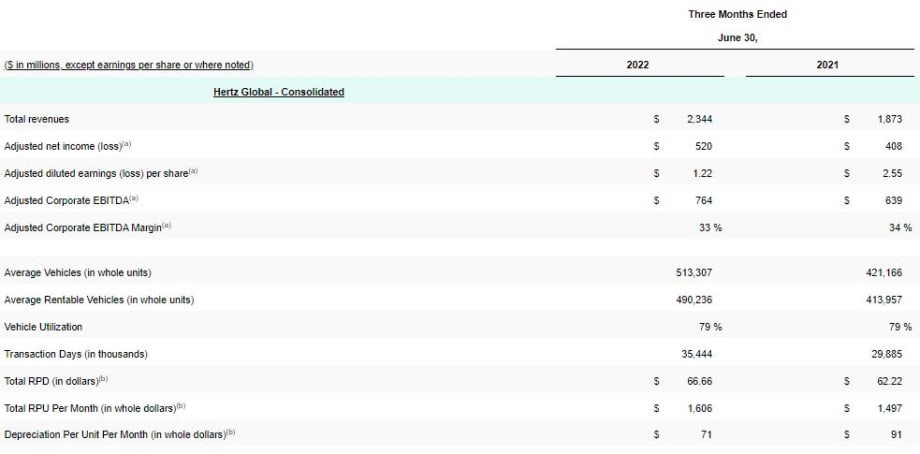Click the '2021' column header

click(827, 65)
